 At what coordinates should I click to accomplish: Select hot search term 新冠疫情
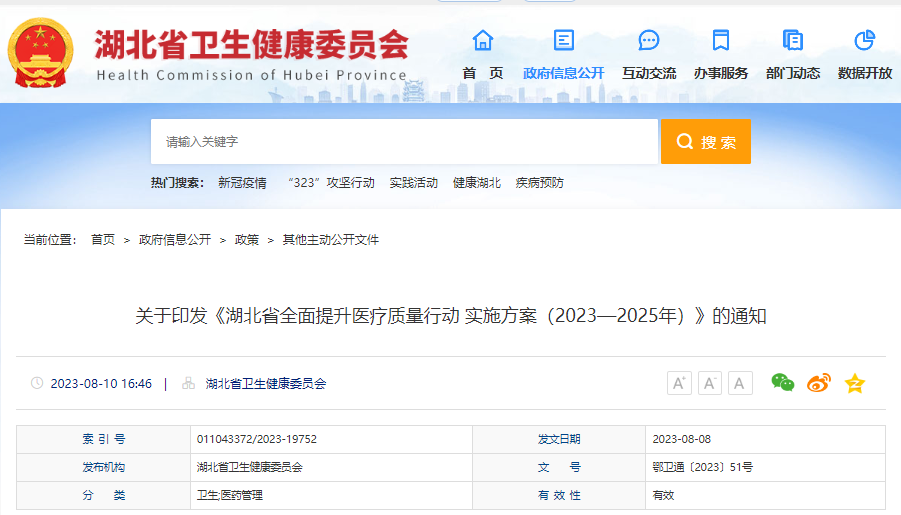coord(242,183)
